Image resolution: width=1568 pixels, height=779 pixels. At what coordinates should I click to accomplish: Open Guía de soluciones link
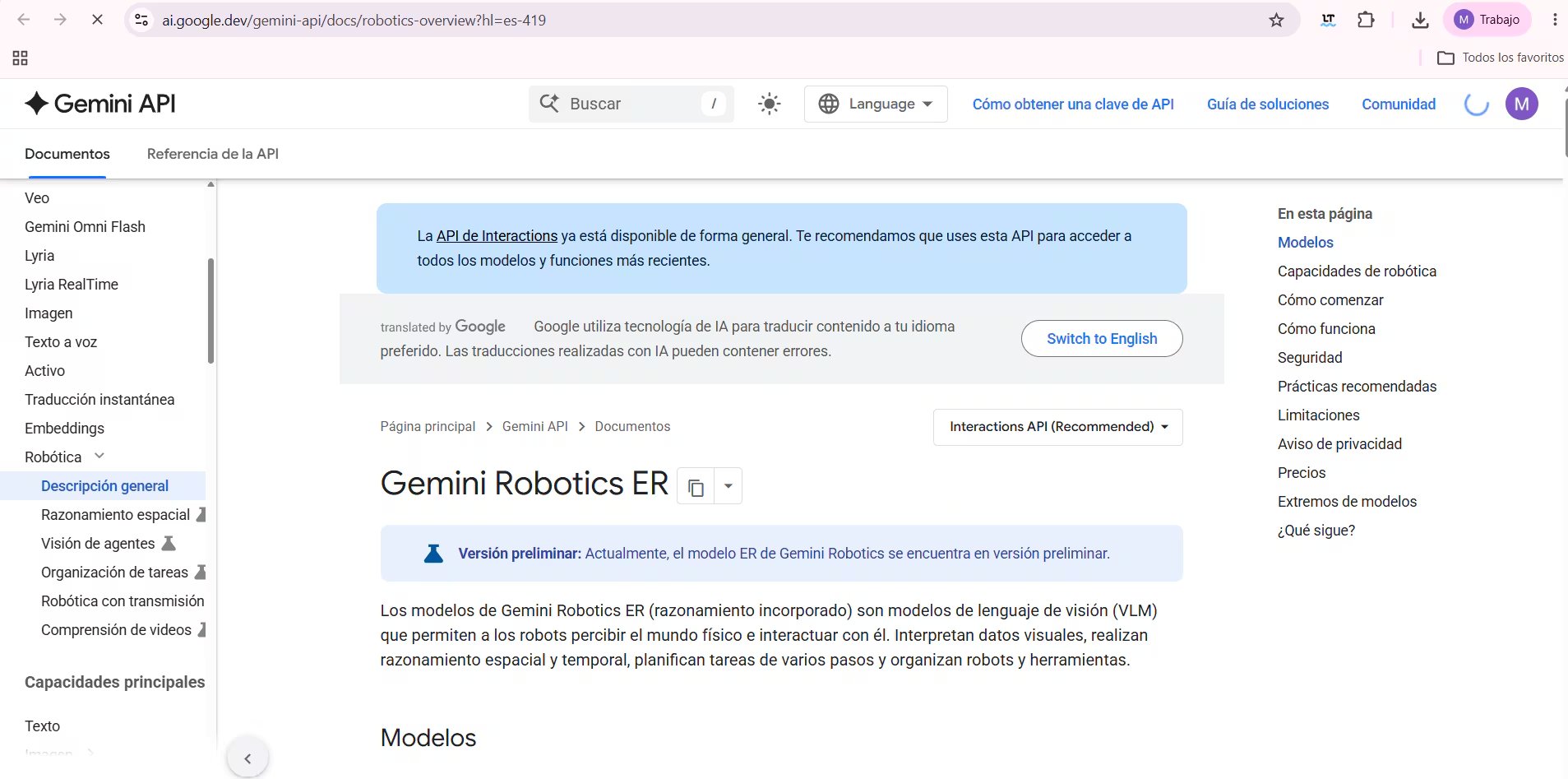point(1268,104)
